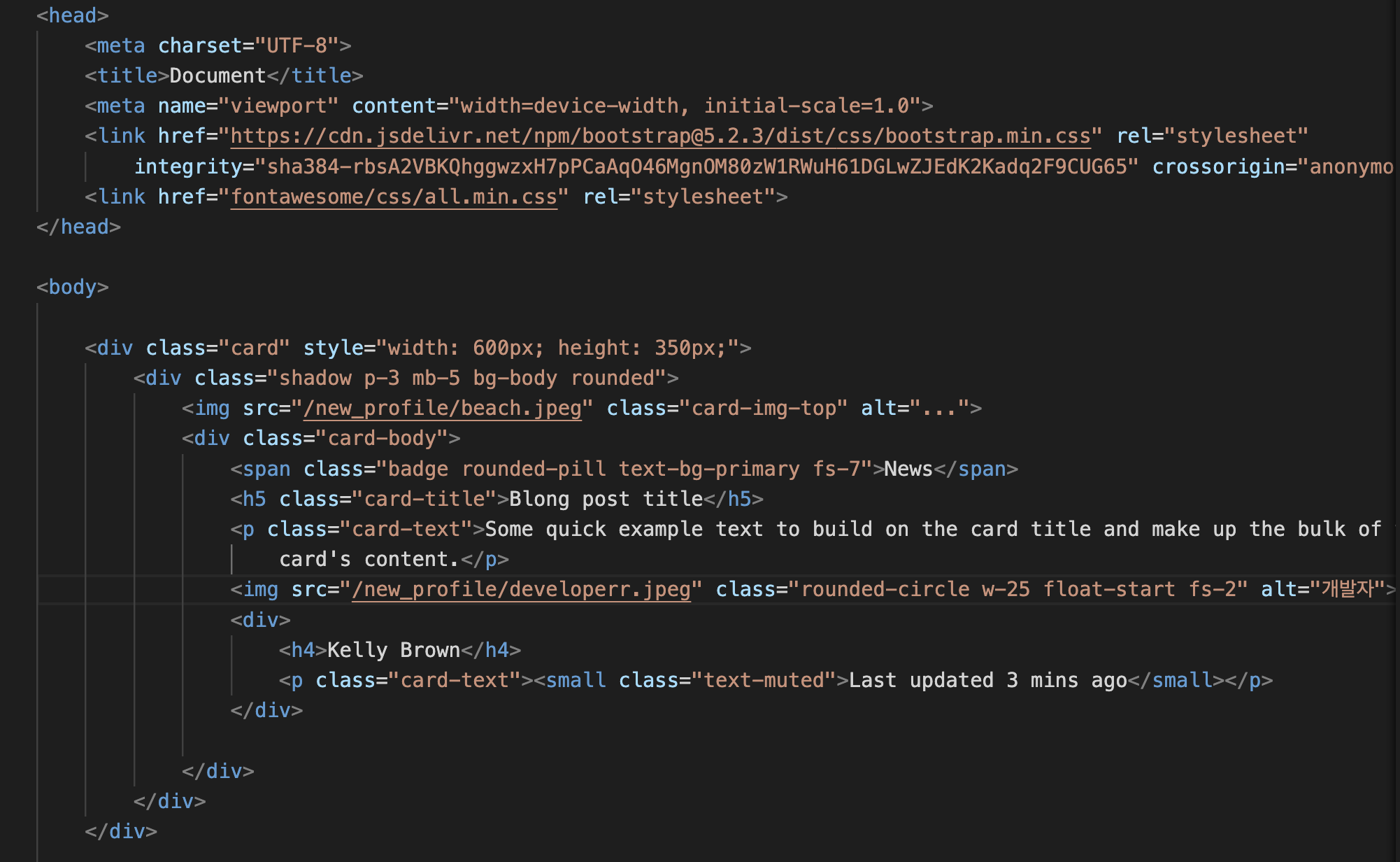Viewport: 1400px width, 862px height.
Task: Click the card-img-top class value
Action: click(764, 408)
